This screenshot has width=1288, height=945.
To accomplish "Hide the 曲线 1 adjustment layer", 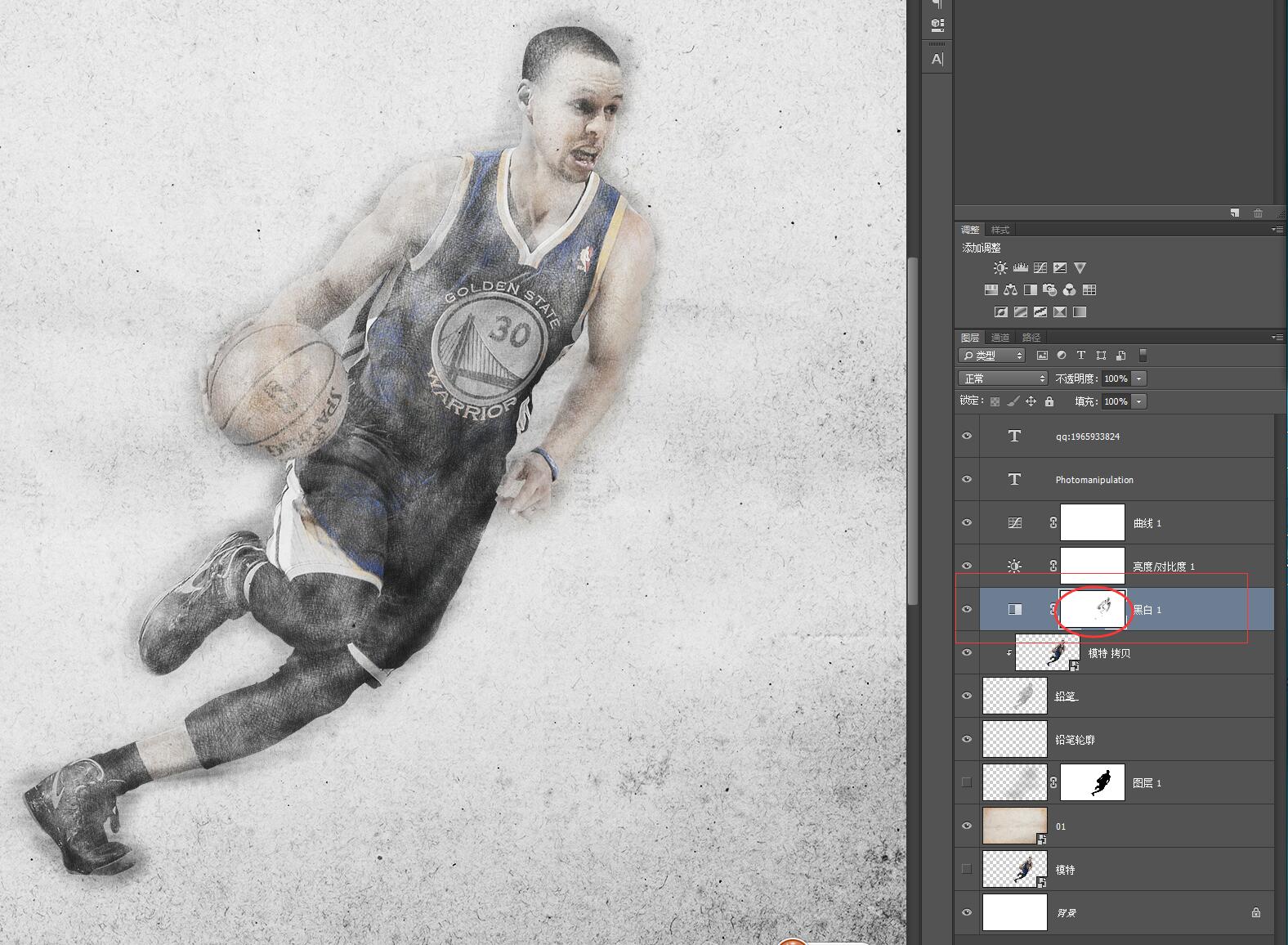I will pos(967,523).
